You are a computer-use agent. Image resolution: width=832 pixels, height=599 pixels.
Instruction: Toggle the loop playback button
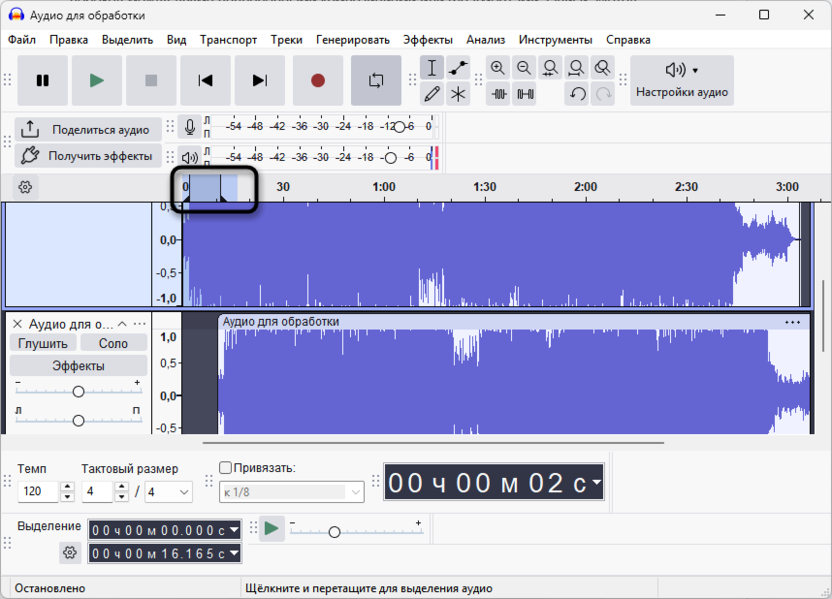point(376,81)
